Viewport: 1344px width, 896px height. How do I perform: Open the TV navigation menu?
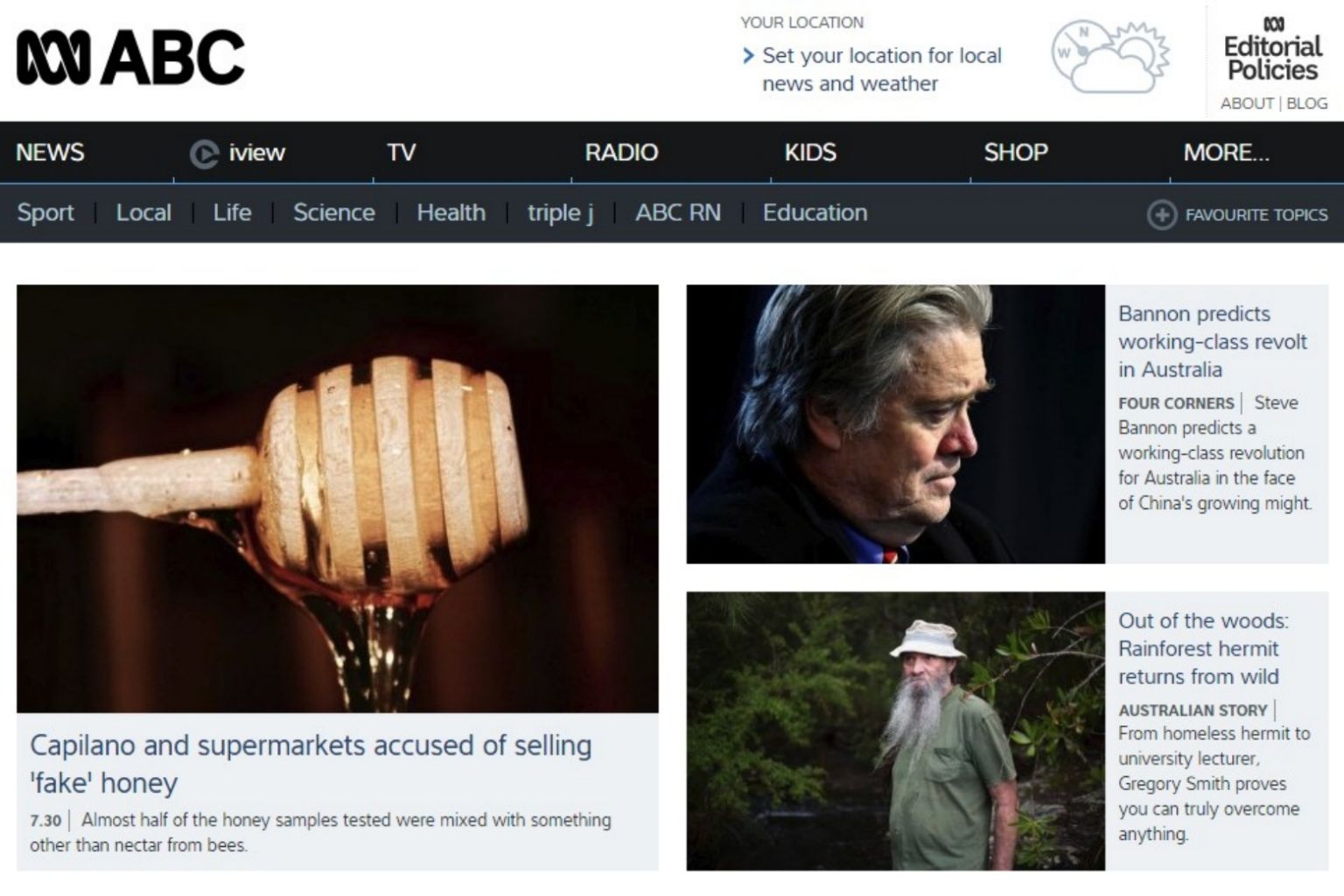click(401, 152)
